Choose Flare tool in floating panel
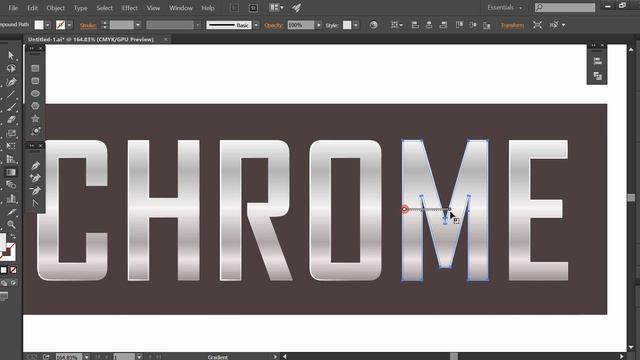Viewport: 640px width, 360px height. (35, 131)
